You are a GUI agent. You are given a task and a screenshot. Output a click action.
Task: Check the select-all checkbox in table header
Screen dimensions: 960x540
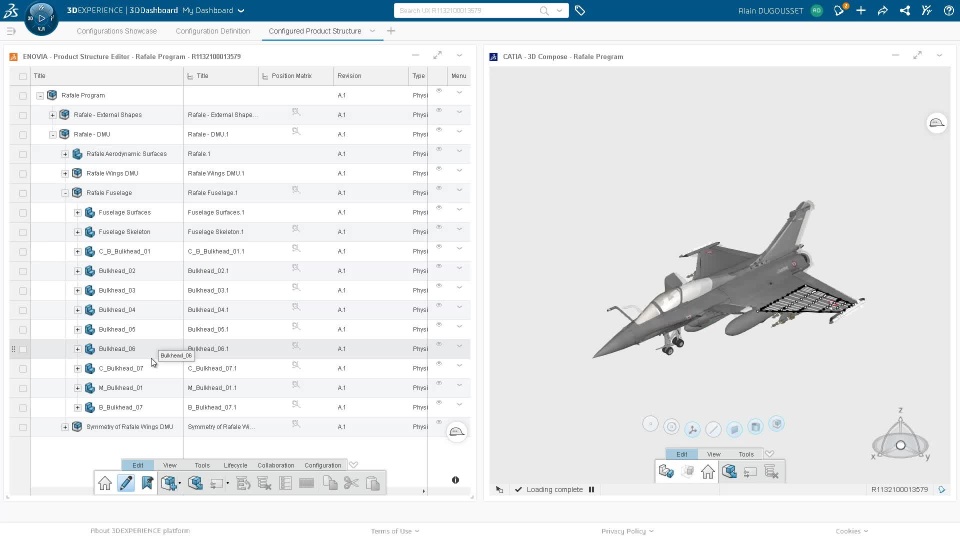23,76
